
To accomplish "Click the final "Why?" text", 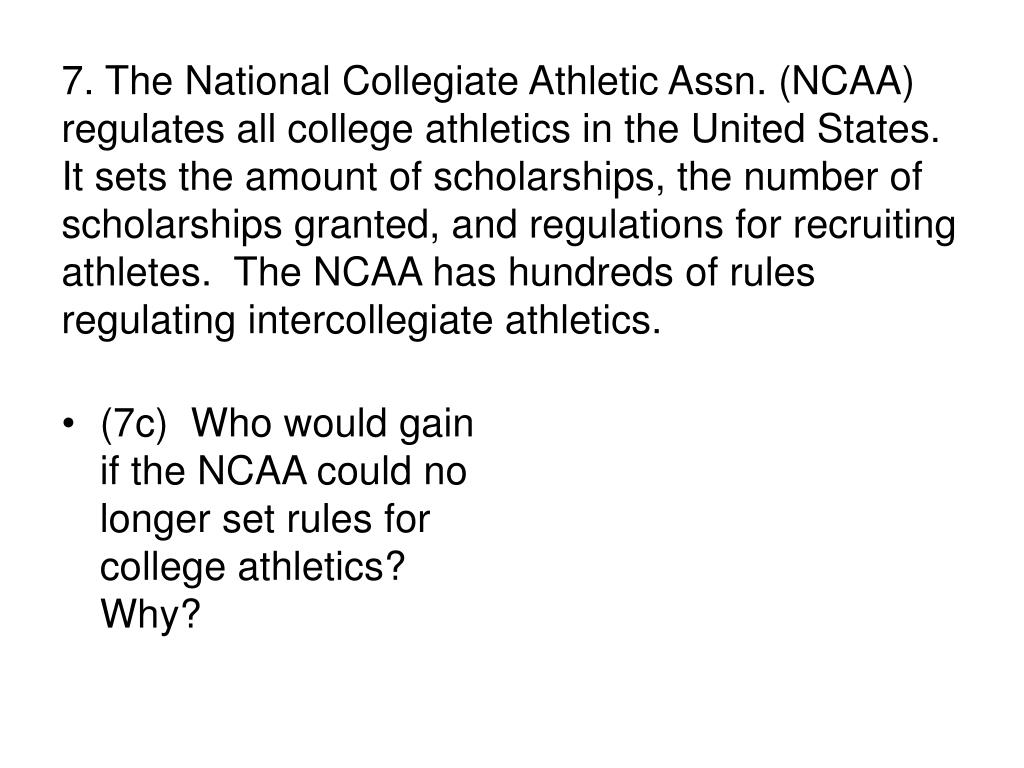I will (150, 616).
